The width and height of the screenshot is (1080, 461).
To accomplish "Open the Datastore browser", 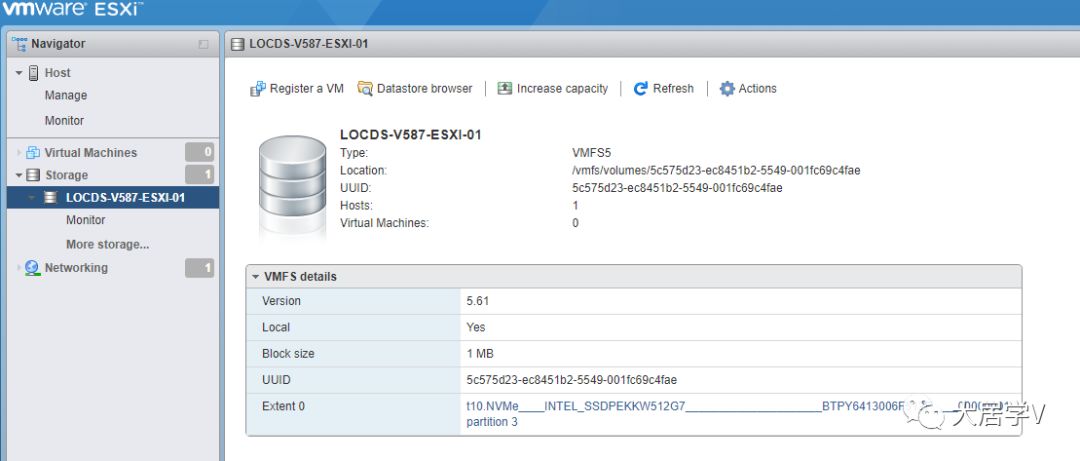I will [415, 89].
